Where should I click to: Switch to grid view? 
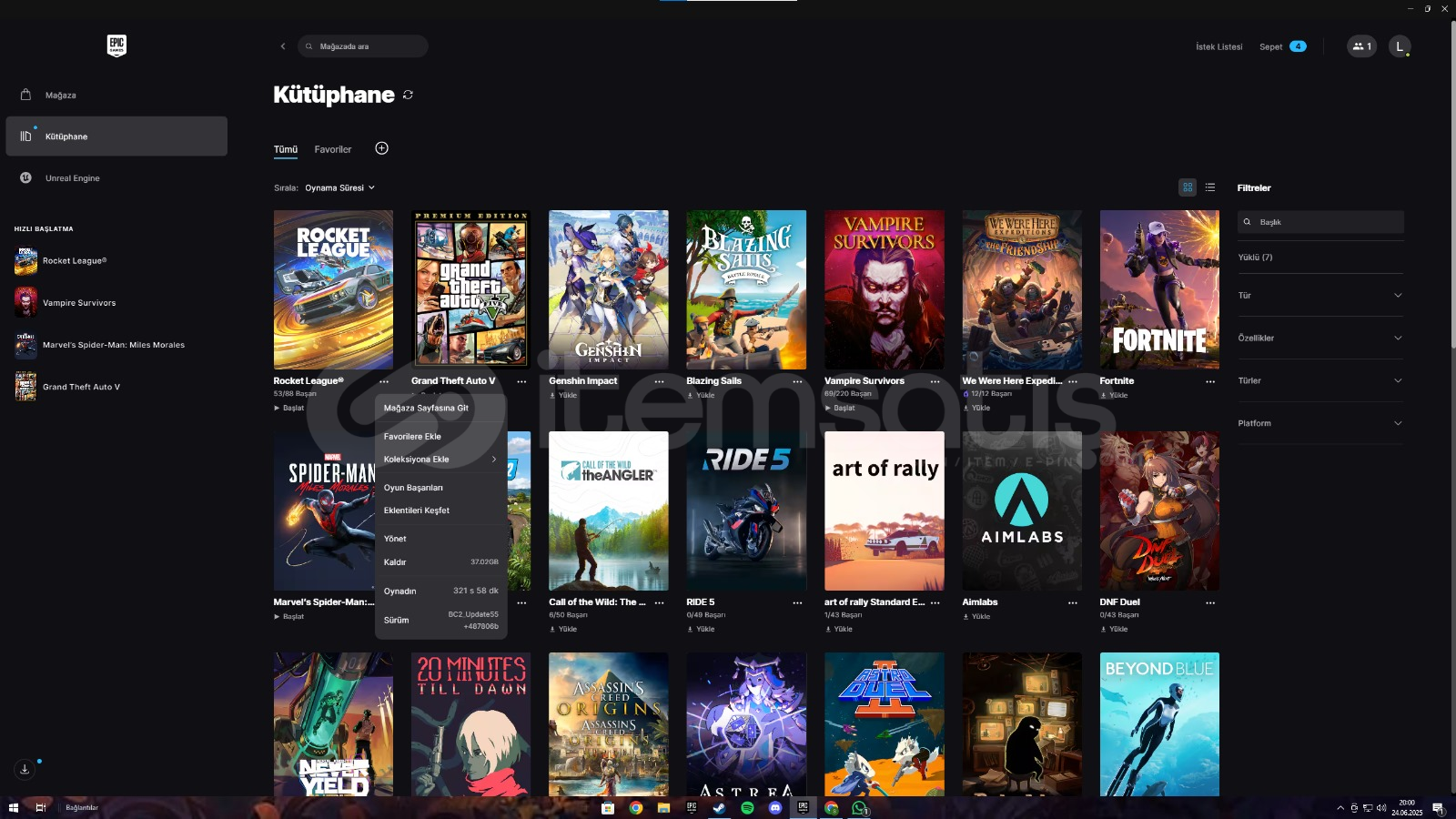click(x=1188, y=187)
